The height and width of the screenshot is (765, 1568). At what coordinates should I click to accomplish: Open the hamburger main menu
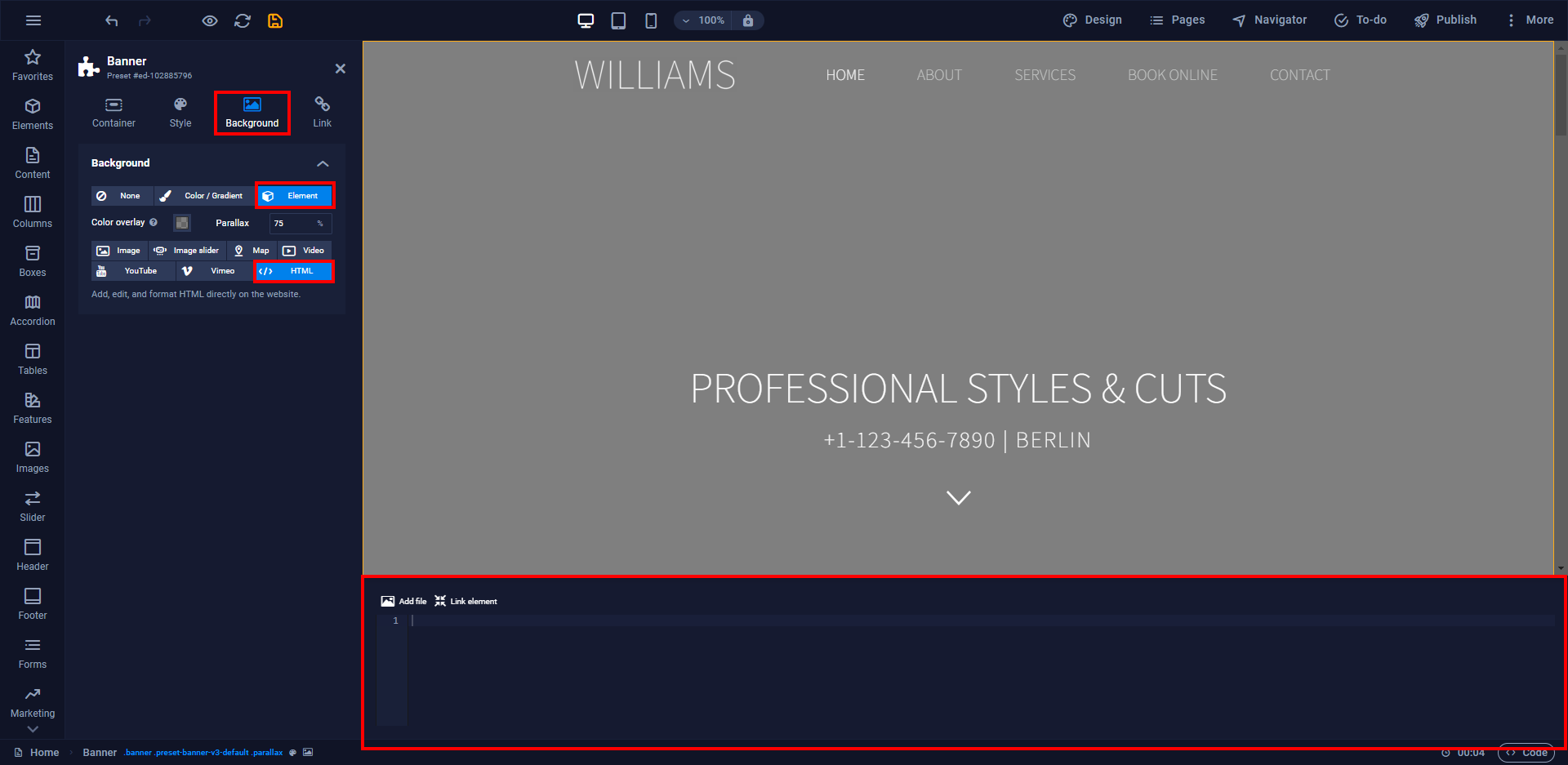(33, 20)
